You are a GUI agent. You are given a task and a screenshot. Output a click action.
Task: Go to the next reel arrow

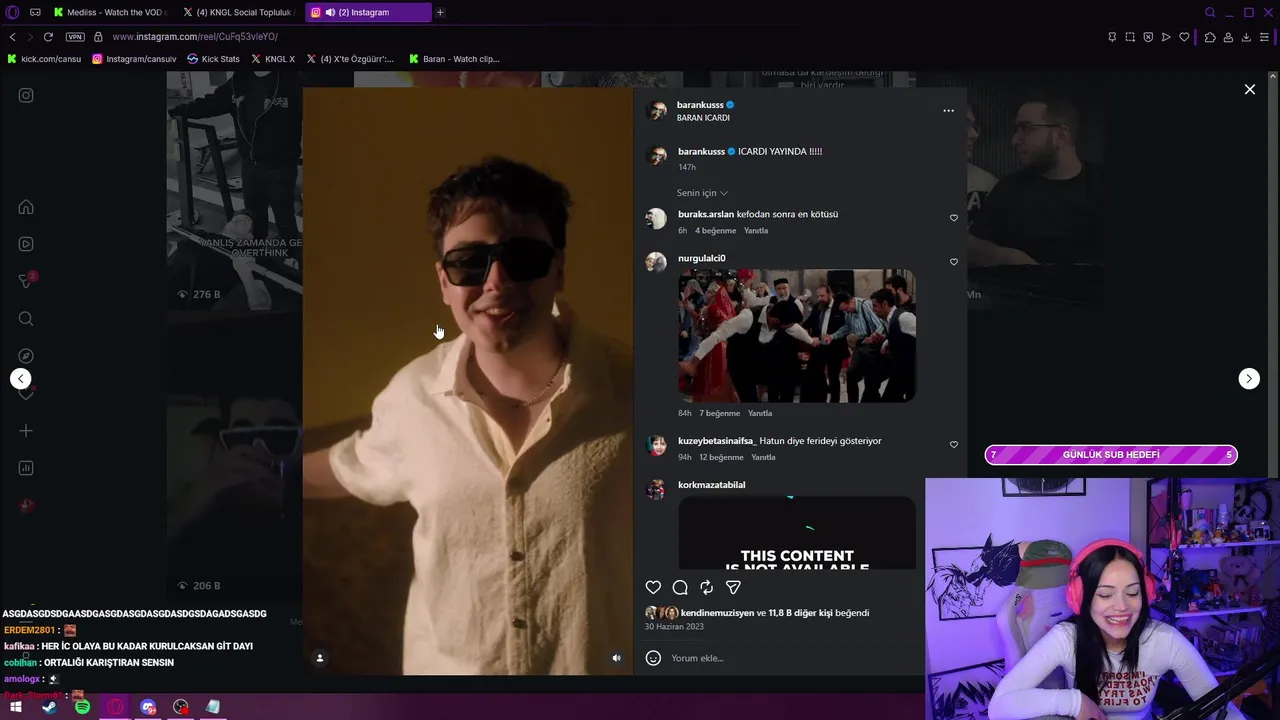point(1249,378)
